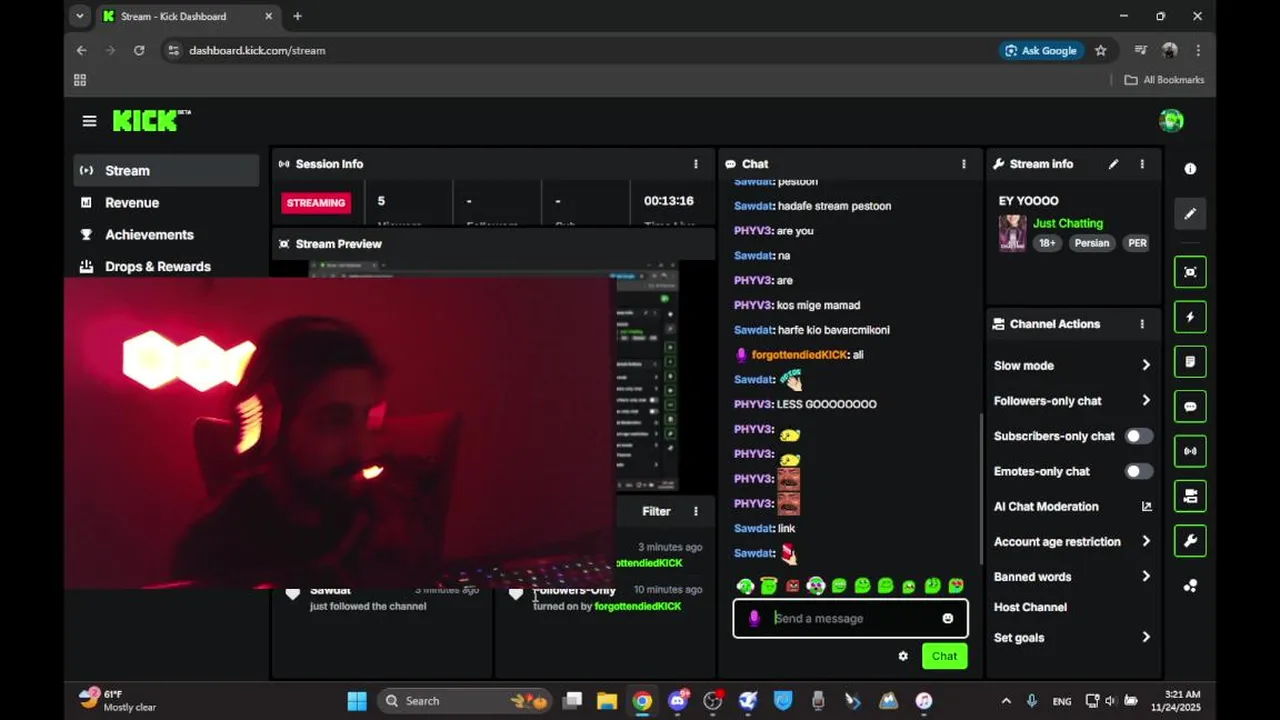Select Stream in the left navigation

[166, 170]
